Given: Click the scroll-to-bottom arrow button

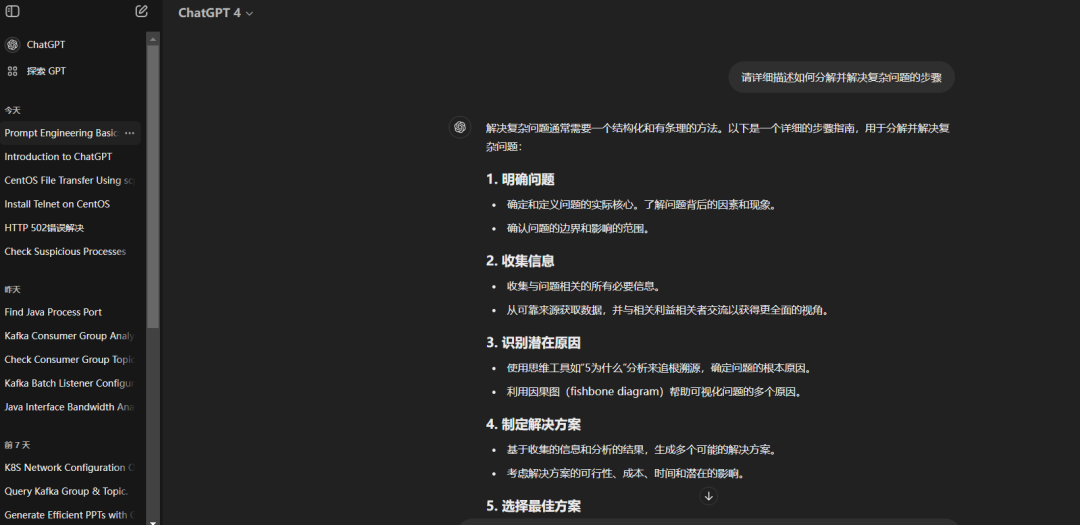Looking at the screenshot, I should [708, 495].
